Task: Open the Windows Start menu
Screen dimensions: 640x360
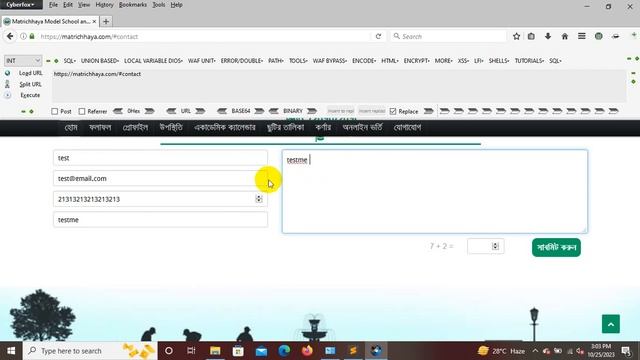Action: (x=11, y=351)
